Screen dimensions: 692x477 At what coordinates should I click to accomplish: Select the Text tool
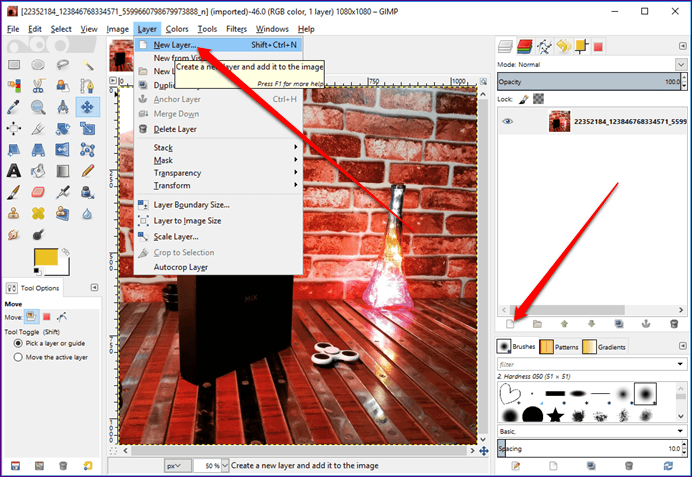click(x=14, y=171)
